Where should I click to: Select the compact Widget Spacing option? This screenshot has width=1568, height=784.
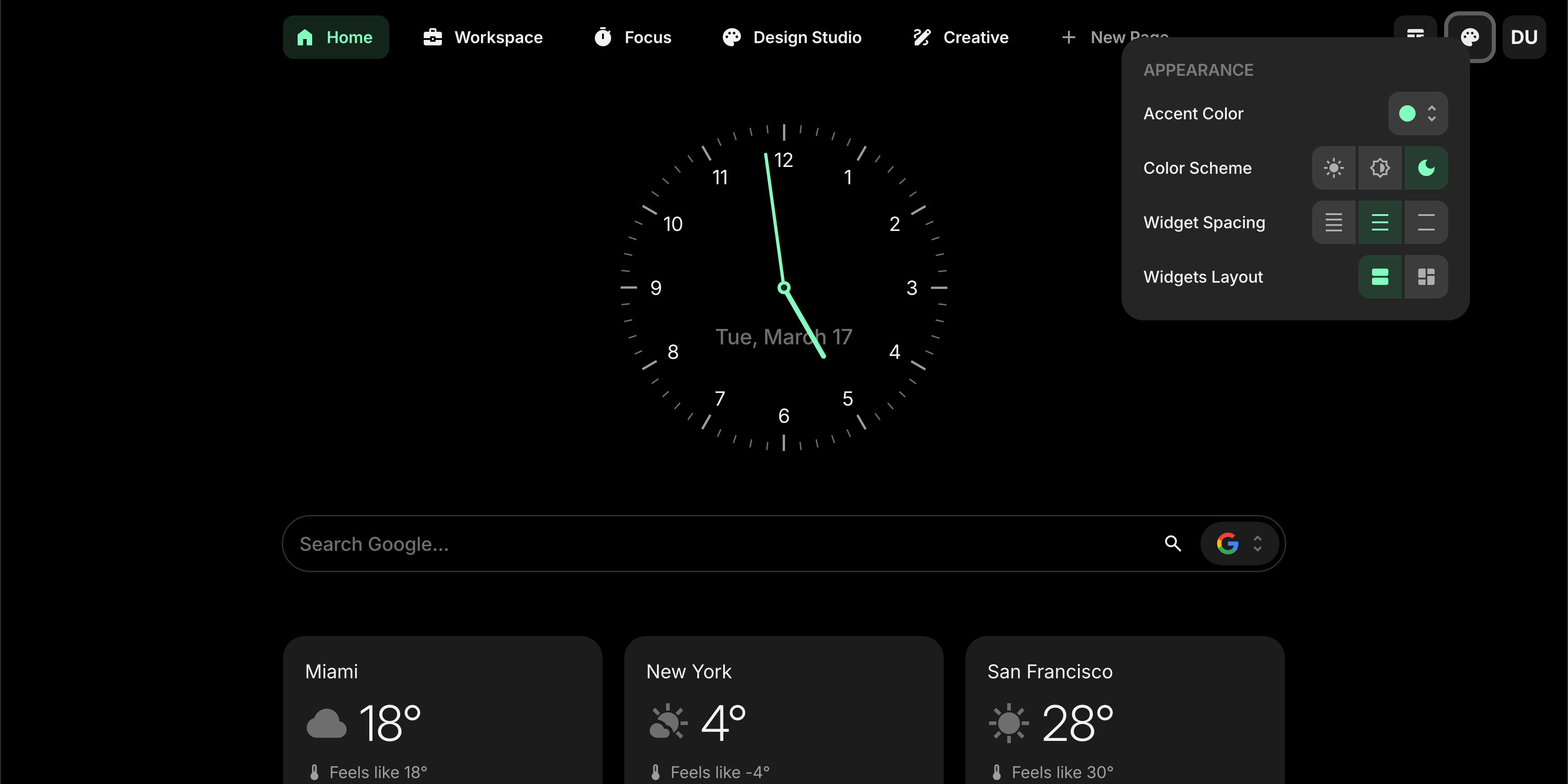click(x=1333, y=222)
